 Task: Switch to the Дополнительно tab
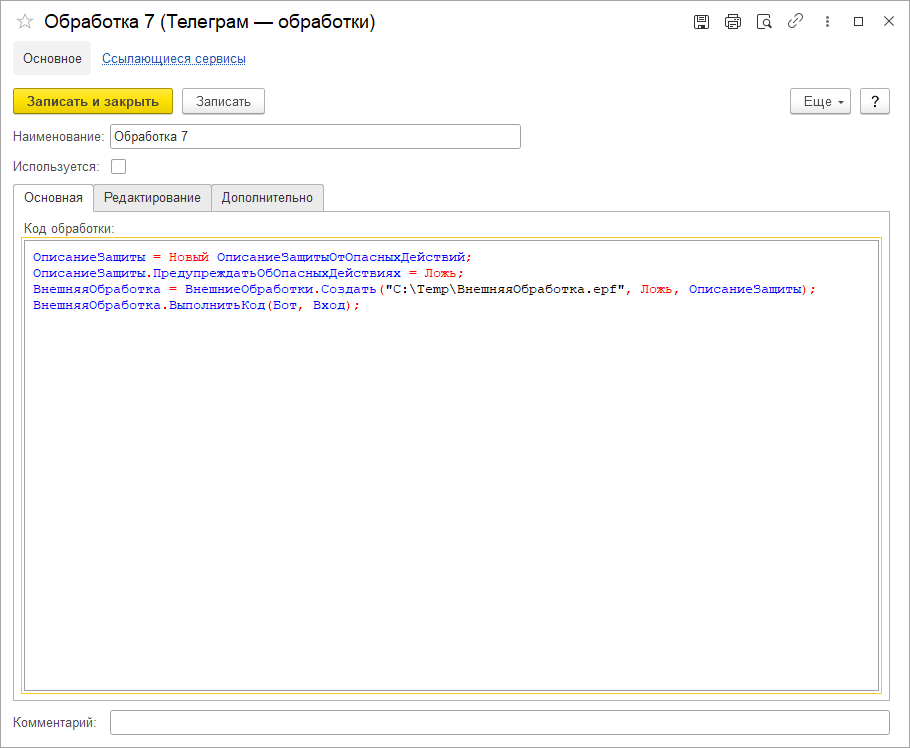(x=267, y=198)
